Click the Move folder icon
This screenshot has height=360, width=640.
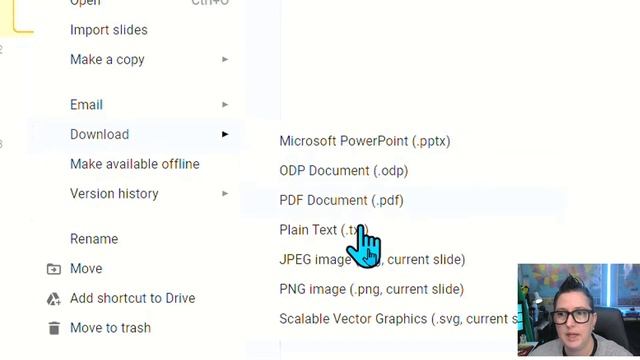(x=53, y=269)
